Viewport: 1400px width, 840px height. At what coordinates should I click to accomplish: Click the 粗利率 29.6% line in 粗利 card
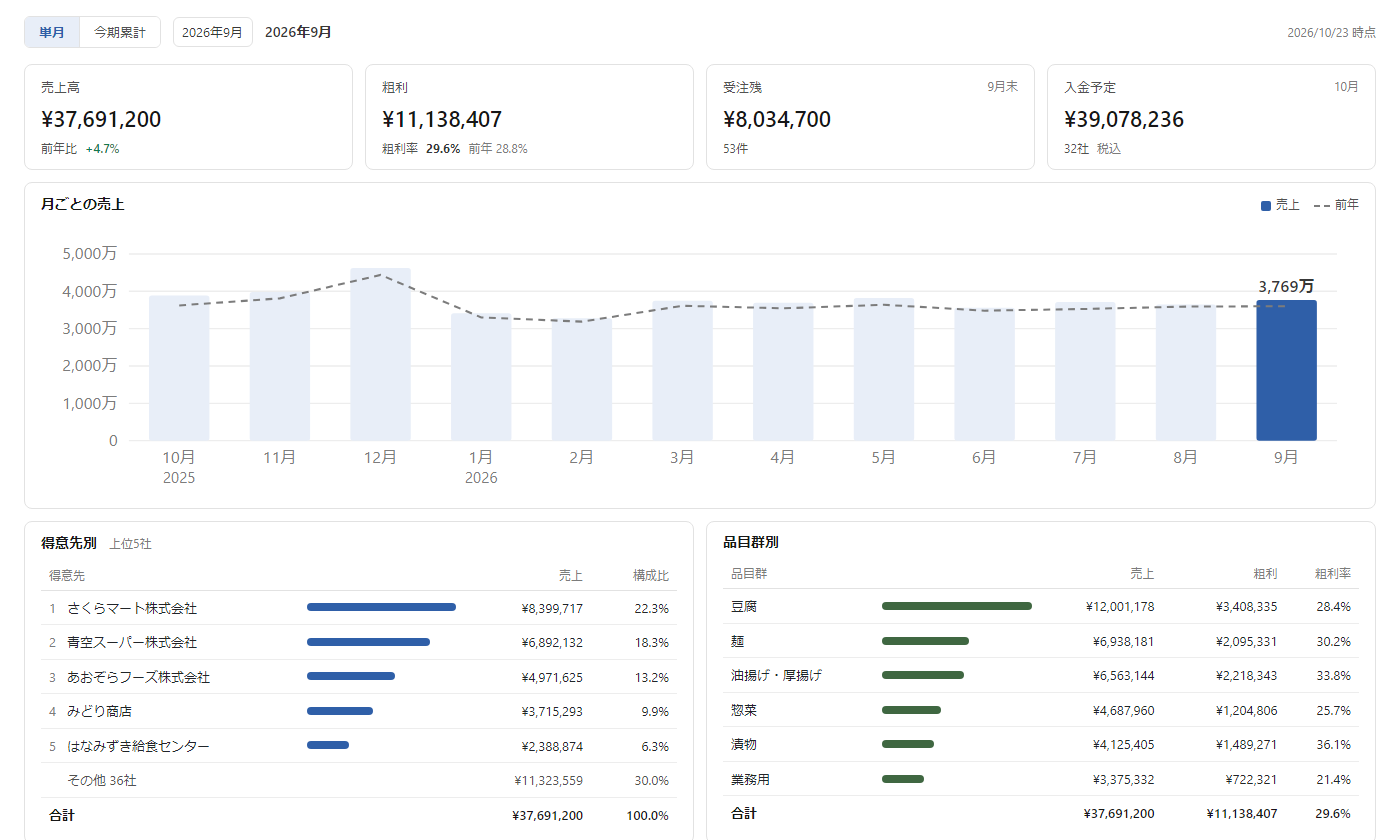(x=421, y=149)
